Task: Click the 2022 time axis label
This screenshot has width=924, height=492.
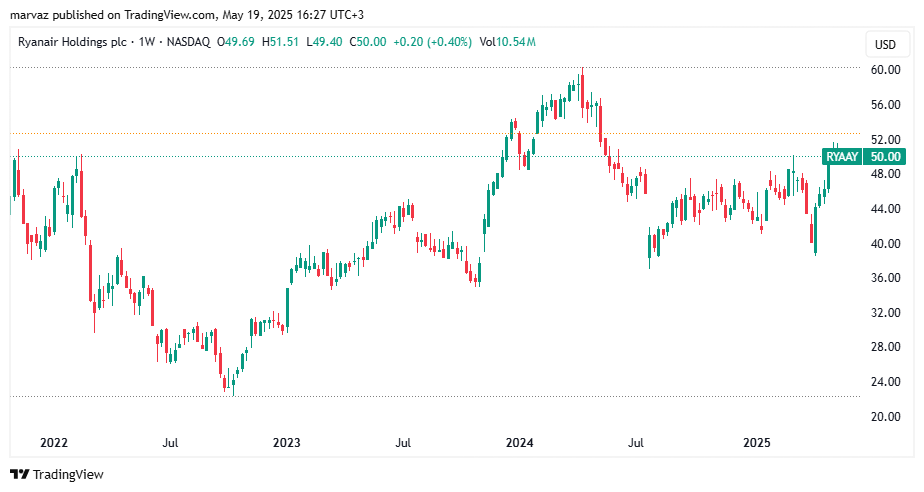Action: click(x=54, y=443)
